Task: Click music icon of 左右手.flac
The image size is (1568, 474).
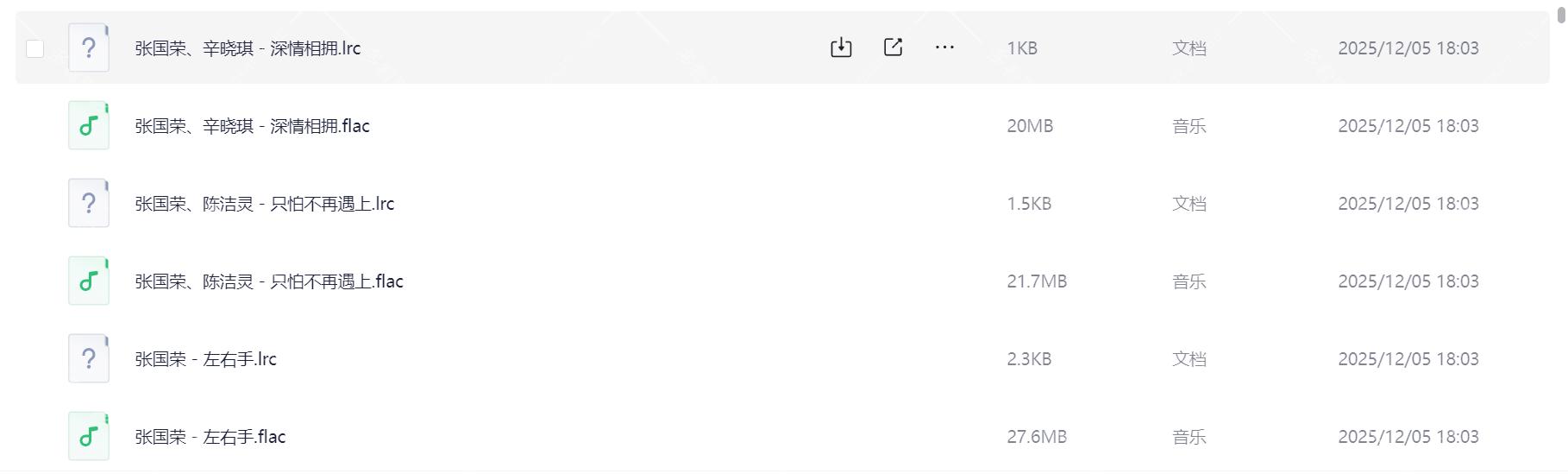Action: pos(89,436)
